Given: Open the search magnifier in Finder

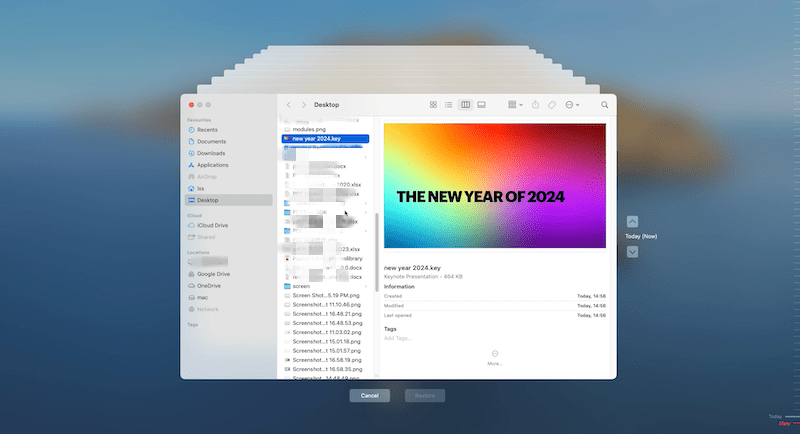Looking at the screenshot, I should tap(604, 104).
